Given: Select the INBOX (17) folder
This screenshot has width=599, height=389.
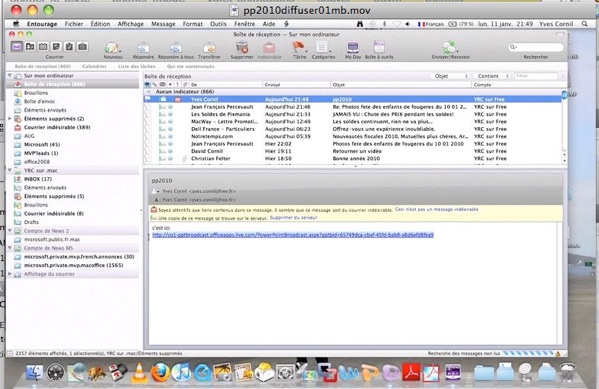Looking at the screenshot, I should [x=38, y=179].
